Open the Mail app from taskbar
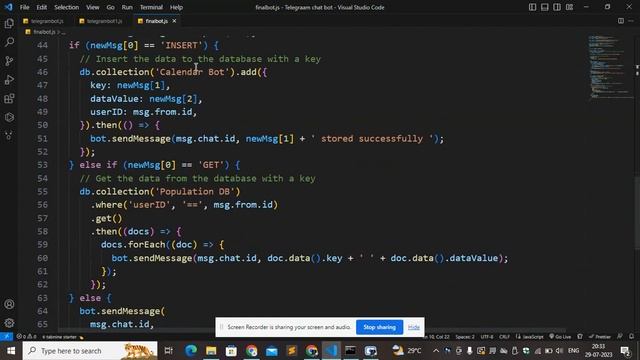Viewport: 640px width, 360px height. pos(271,351)
